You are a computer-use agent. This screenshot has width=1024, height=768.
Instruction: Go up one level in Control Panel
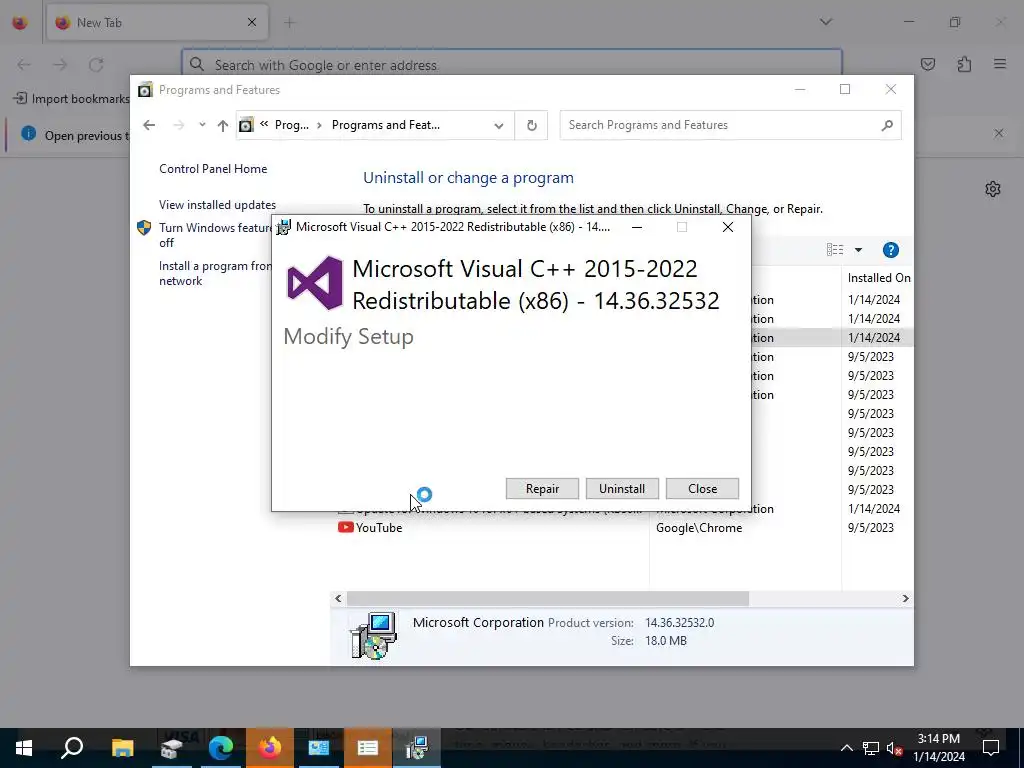coord(223,125)
